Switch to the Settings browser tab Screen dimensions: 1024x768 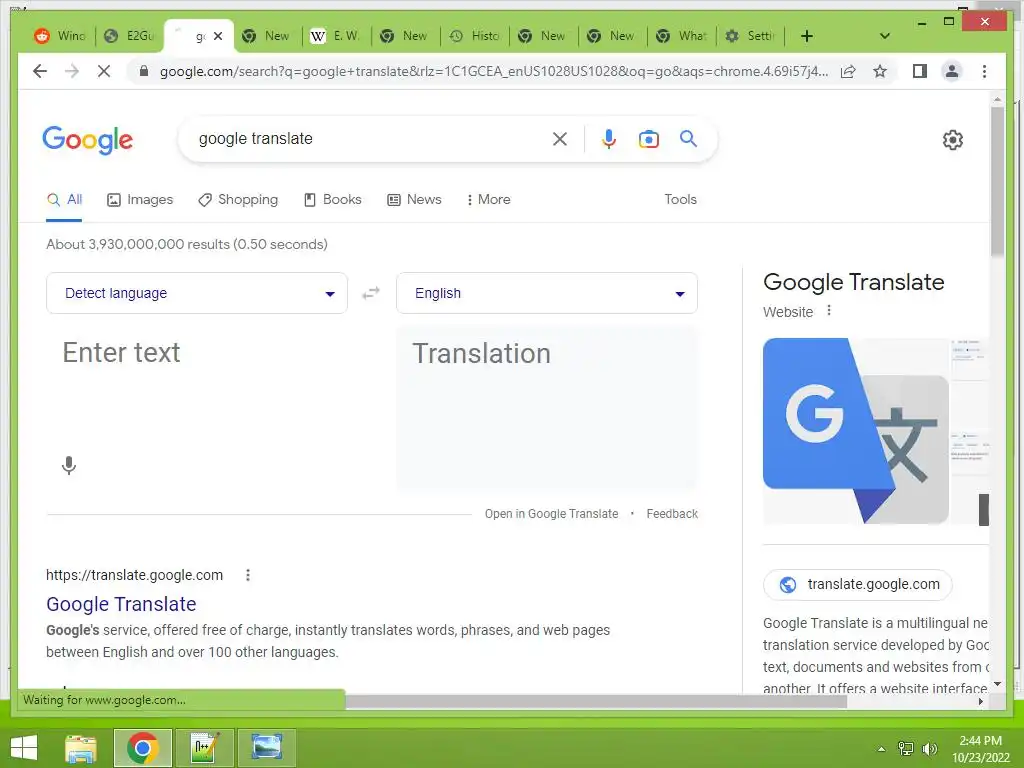tap(751, 36)
